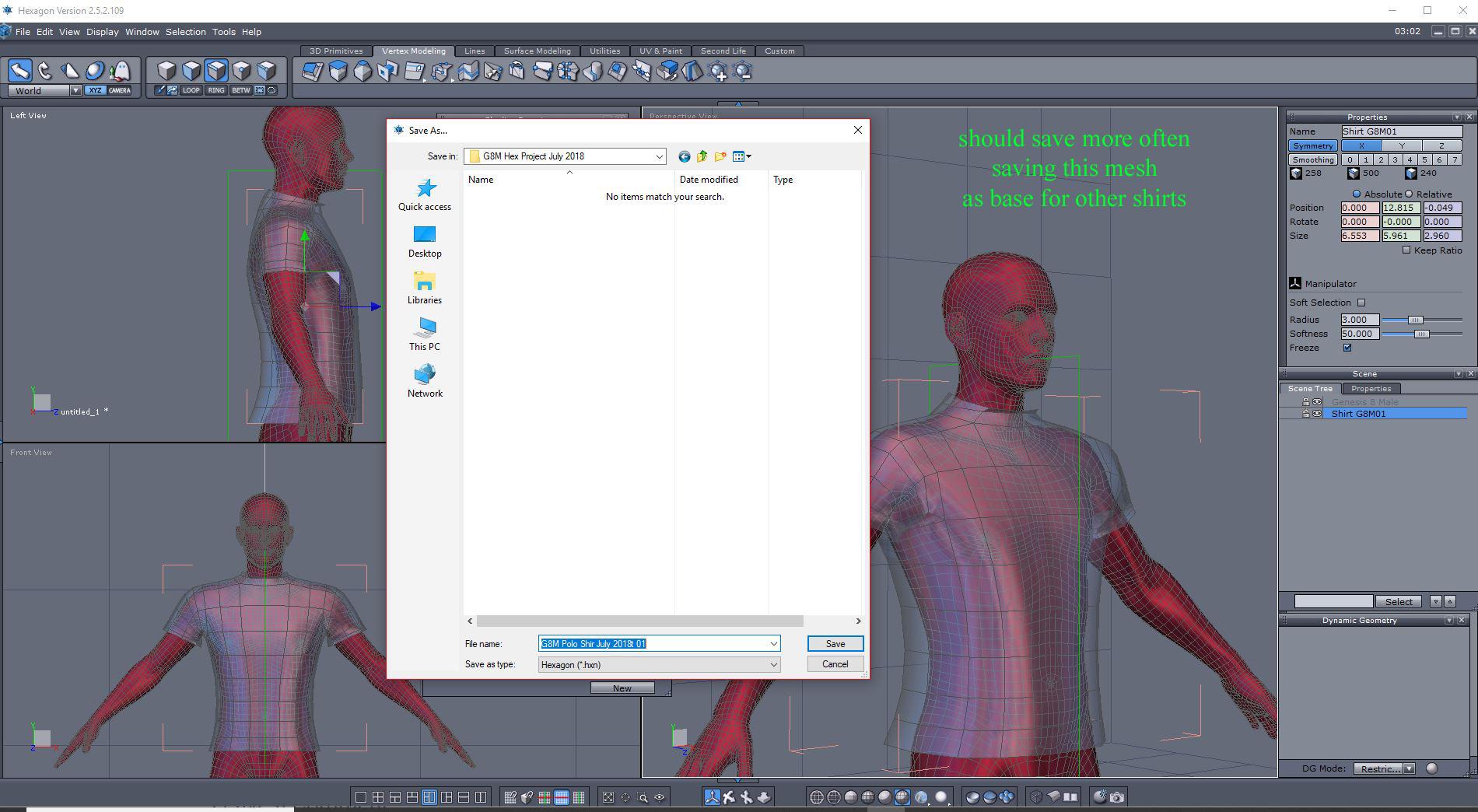Choose the Rotate manipulator tool

(x=45, y=71)
